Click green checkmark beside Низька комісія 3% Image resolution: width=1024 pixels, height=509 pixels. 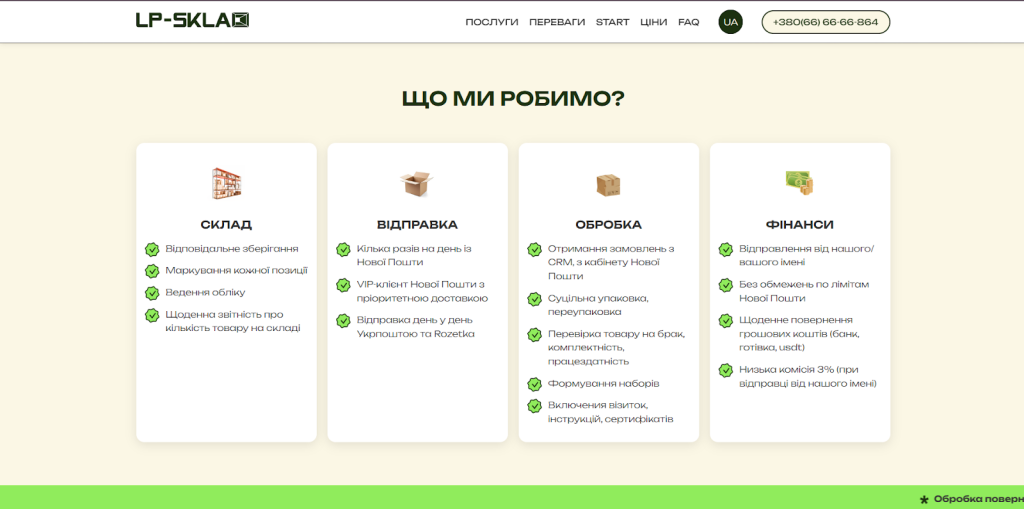pyautogui.click(x=725, y=370)
